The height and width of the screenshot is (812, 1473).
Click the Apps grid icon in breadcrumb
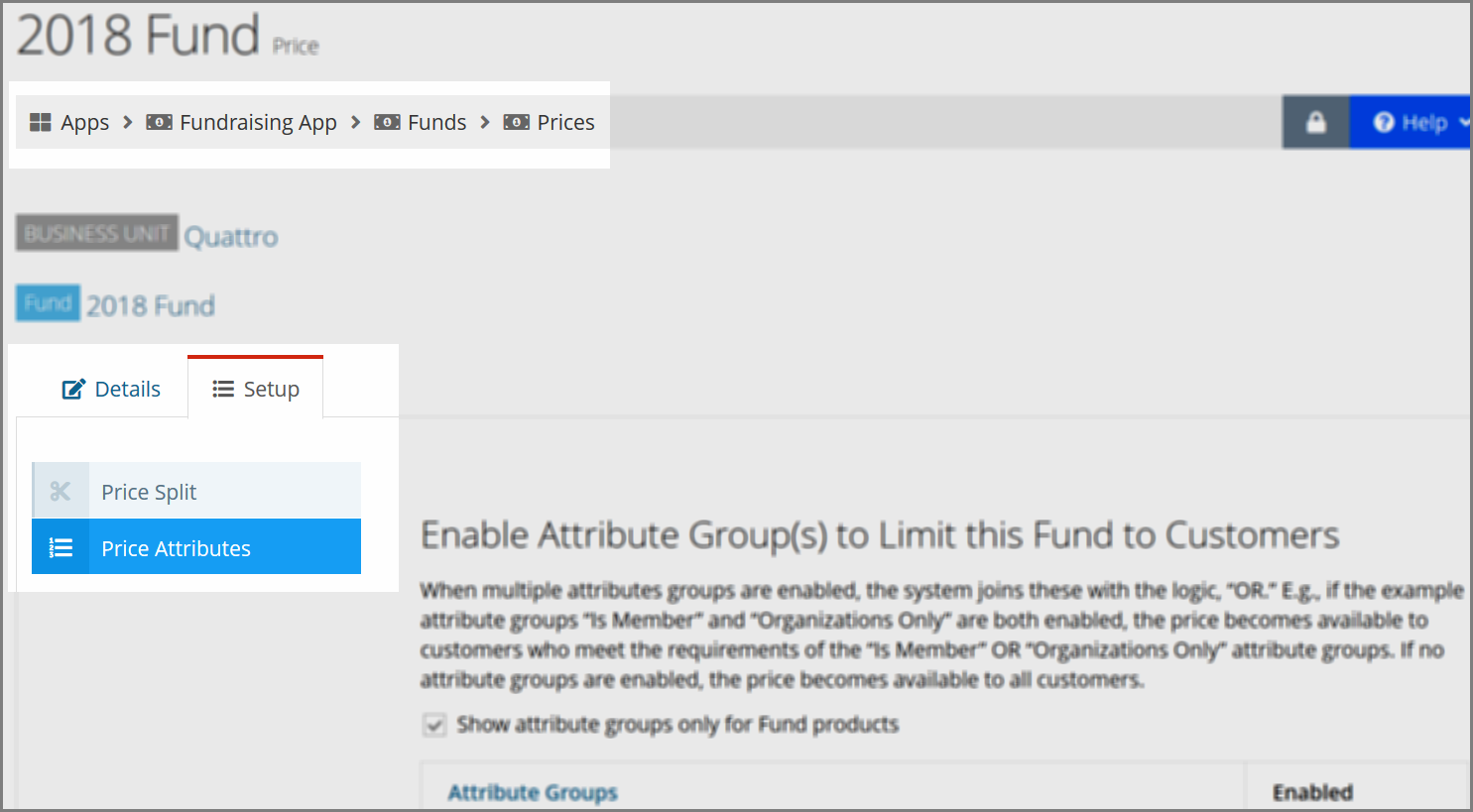pos(40,122)
